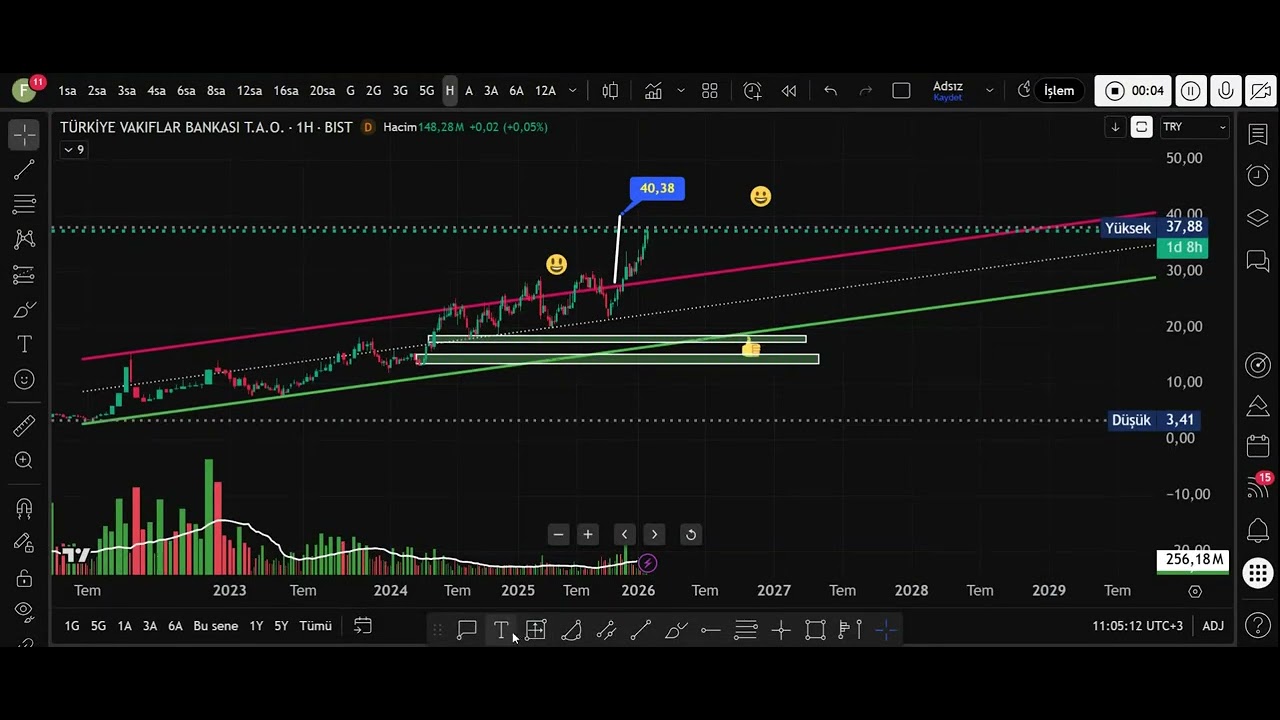
Task: Redo the last chart action
Action: 866,91
